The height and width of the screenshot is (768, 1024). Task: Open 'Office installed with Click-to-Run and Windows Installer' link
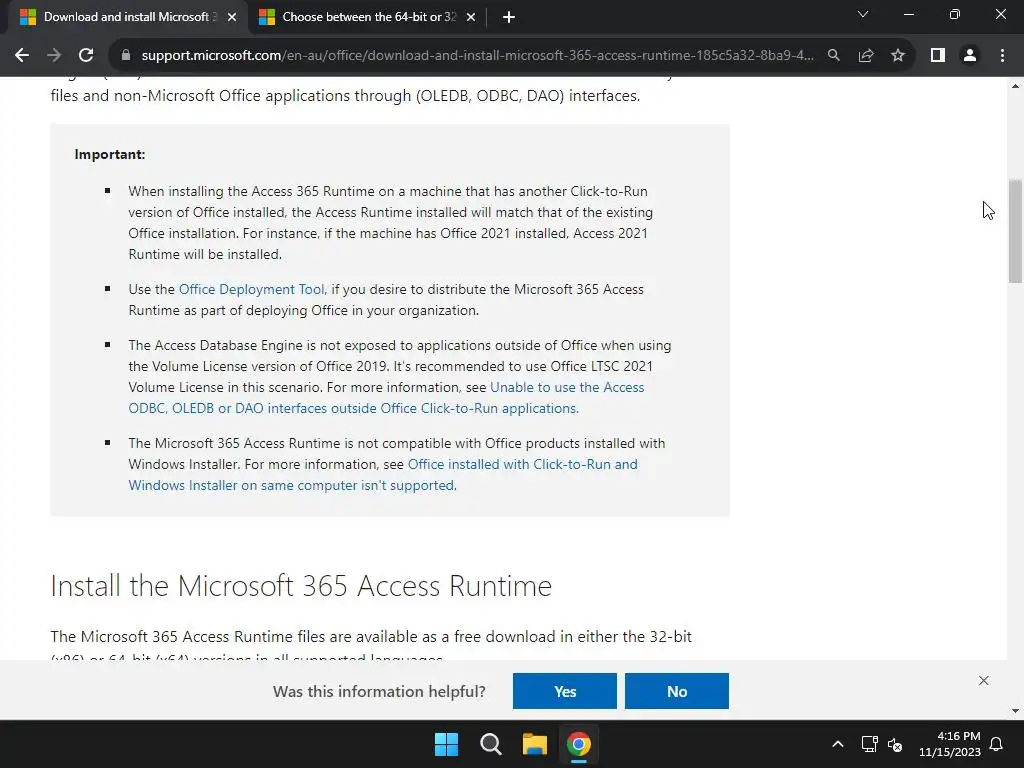[x=383, y=475]
